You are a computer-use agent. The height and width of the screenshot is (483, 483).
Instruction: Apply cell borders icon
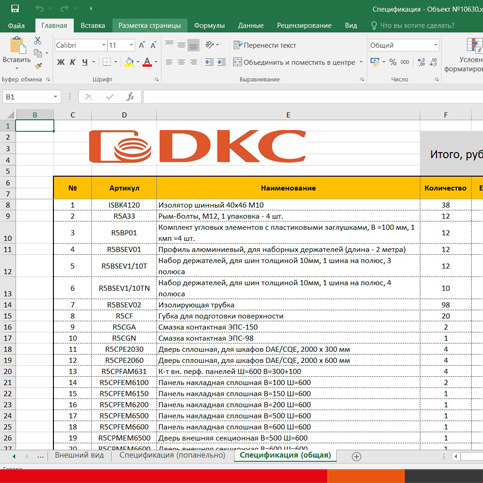click(107, 62)
